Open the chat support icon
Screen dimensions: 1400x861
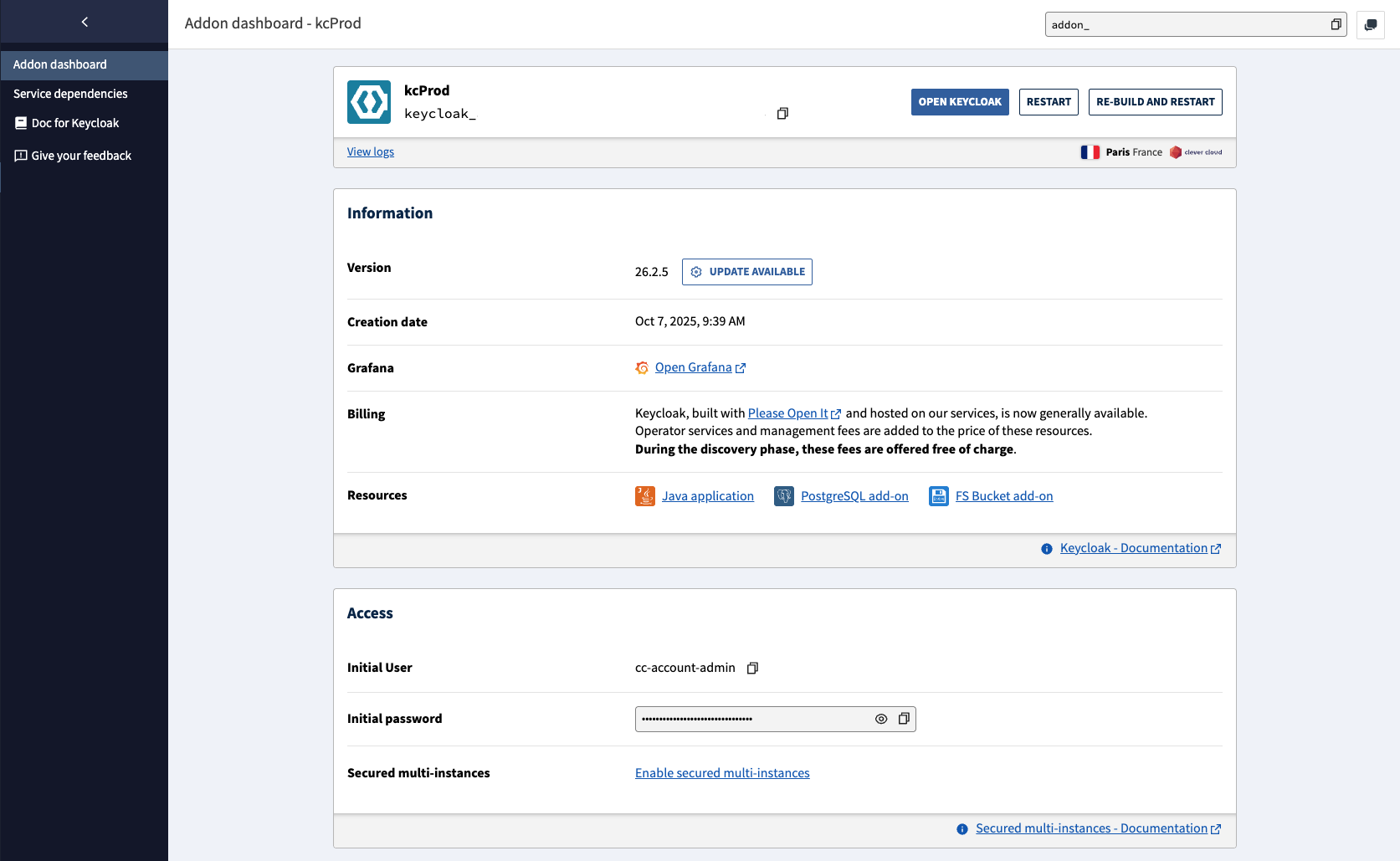click(x=1370, y=24)
